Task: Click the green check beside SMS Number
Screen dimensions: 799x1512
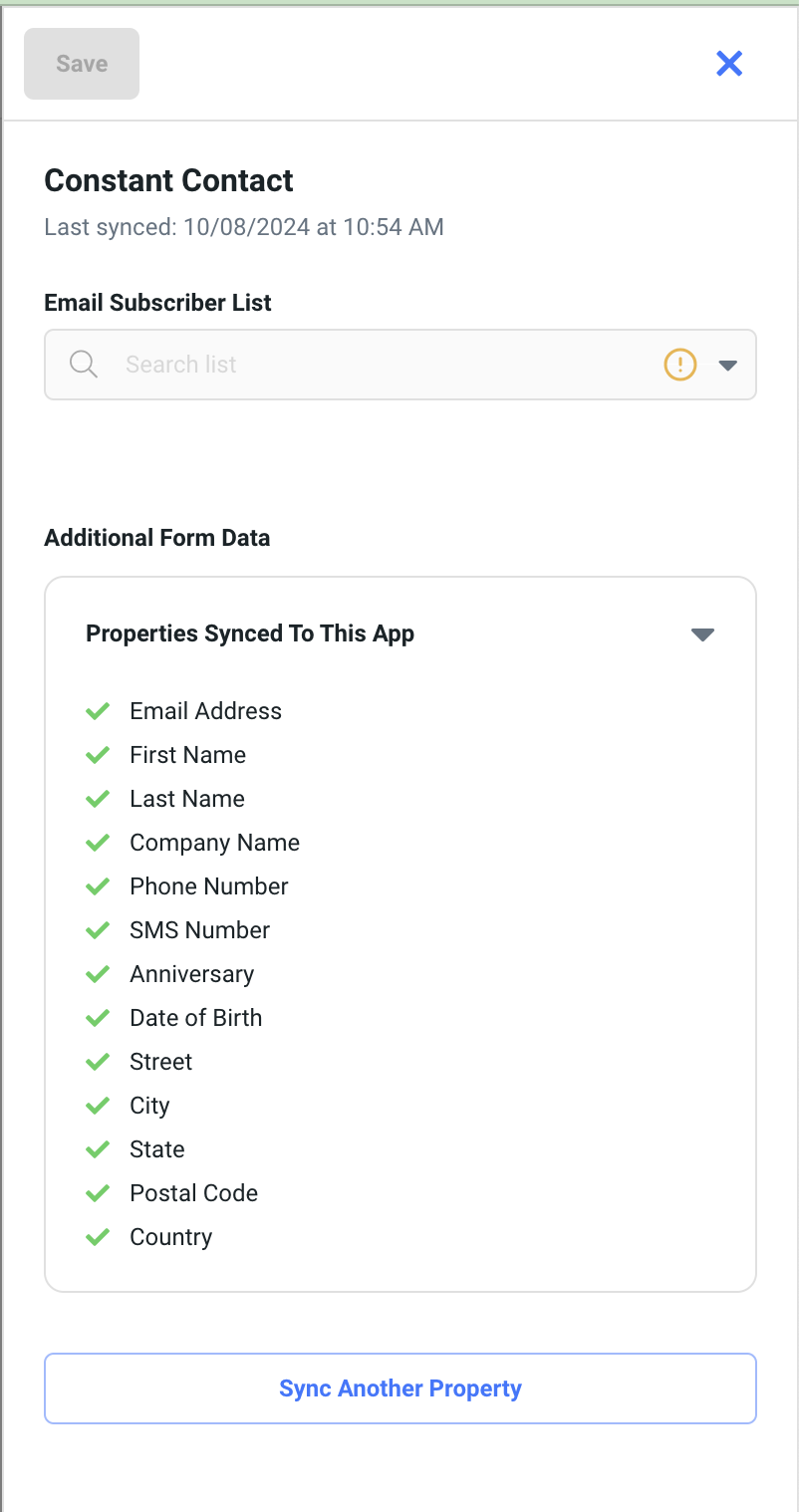Action: click(x=98, y=930)
